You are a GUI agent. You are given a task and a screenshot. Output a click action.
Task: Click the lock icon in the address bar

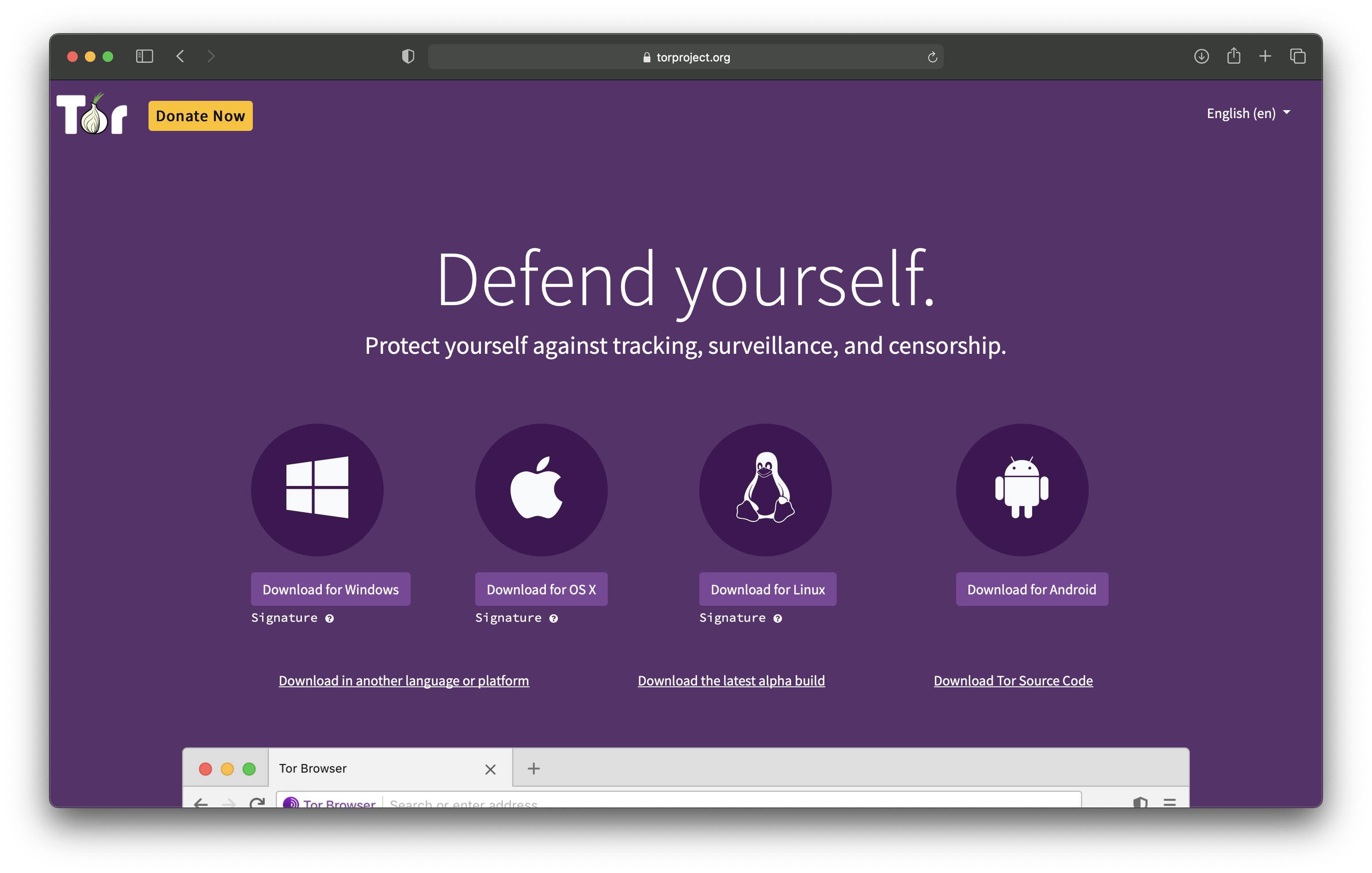647,57
